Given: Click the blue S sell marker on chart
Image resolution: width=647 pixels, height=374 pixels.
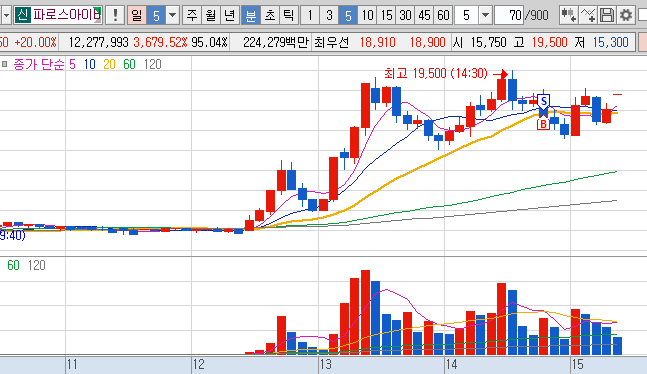Looking at the screenshot, I should [544, 101].
